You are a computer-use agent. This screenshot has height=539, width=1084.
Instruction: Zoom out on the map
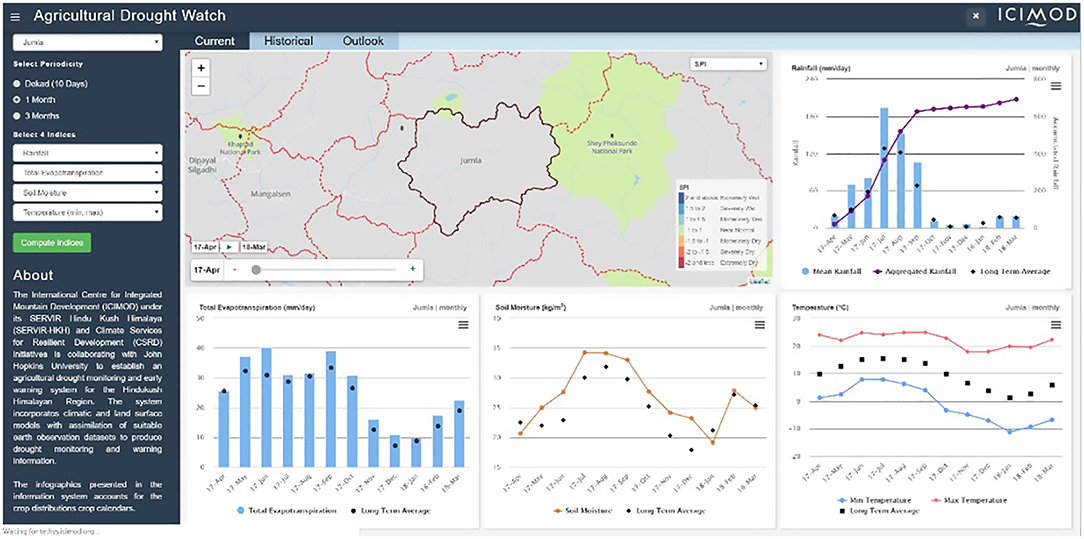201,86
